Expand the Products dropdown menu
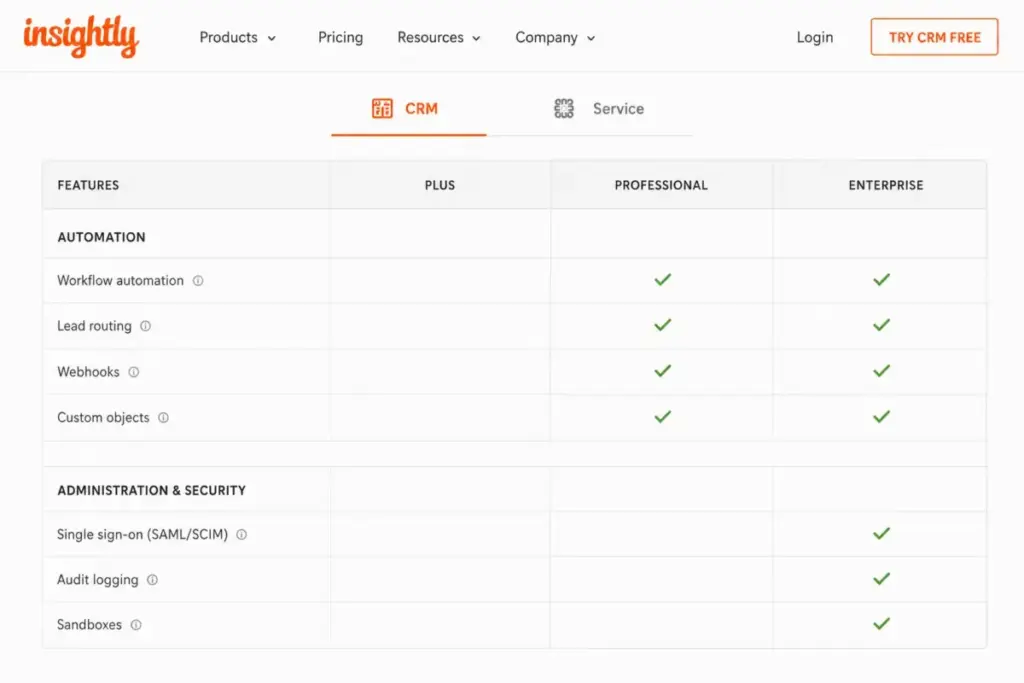The width and height of the screenshot is (1024, 683). (x=238, y=37)
